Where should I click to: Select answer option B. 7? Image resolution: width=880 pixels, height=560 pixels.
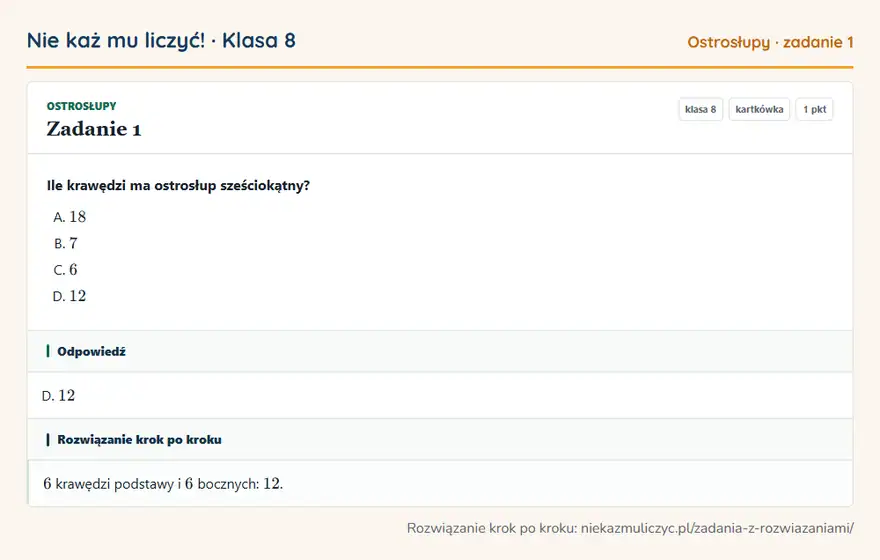(x=66, y=243)
